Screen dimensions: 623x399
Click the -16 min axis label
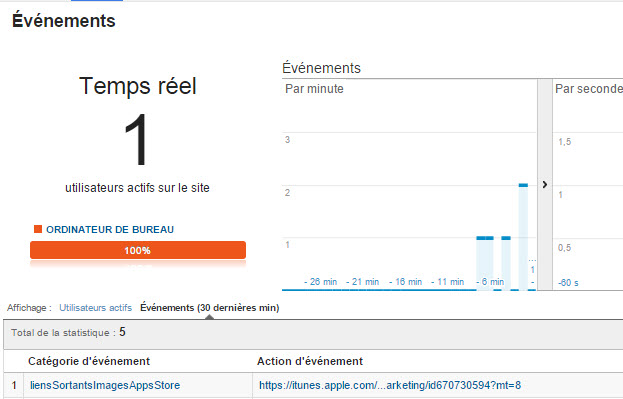(405, 282)
